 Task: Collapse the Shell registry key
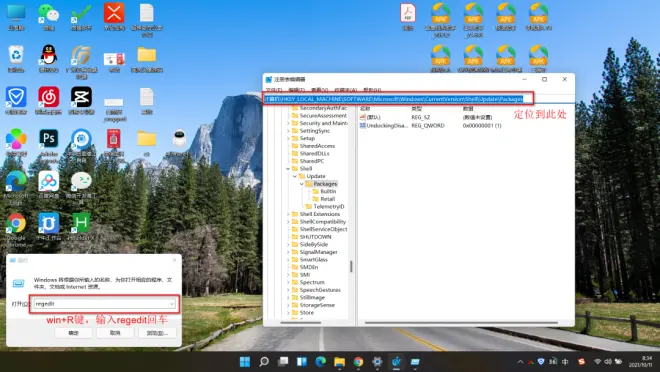click(288, 169)
